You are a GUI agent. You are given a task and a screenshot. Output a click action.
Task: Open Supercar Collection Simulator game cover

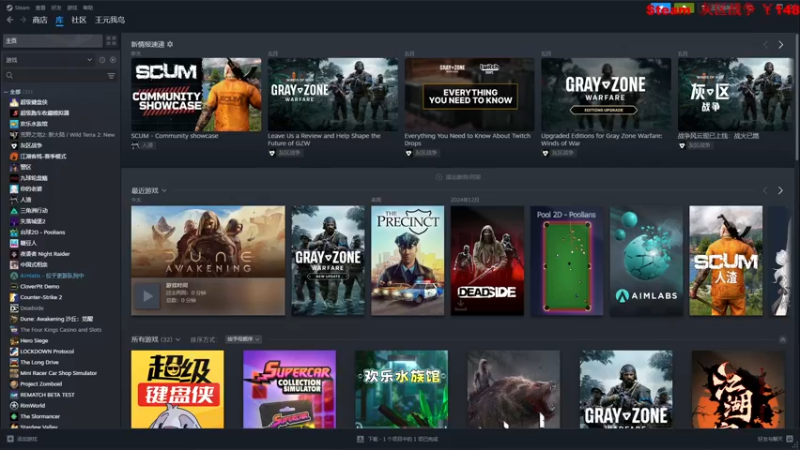tap(290, 389)
